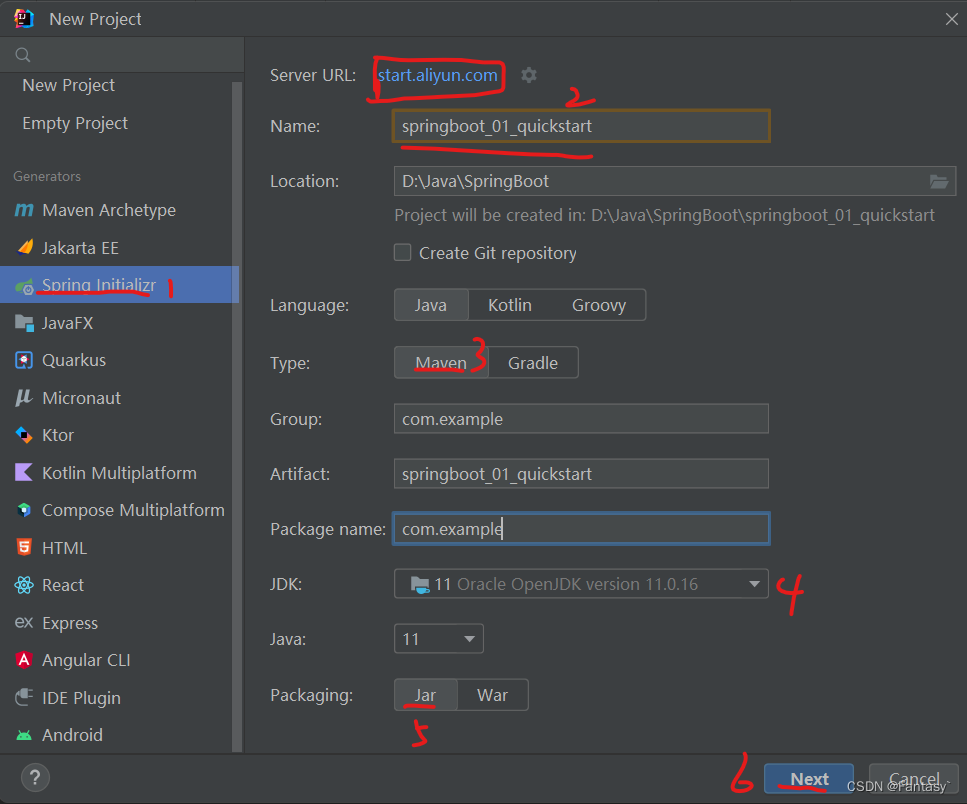The image size is (967, 804).
Task: Click the sidebar search field
Action: [x=122, y=55]
